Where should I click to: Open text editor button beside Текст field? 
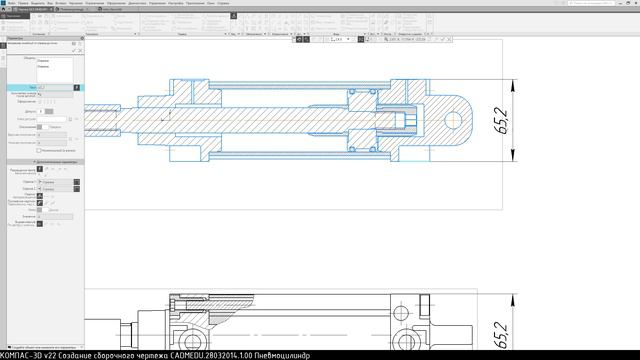coord(77,87)
